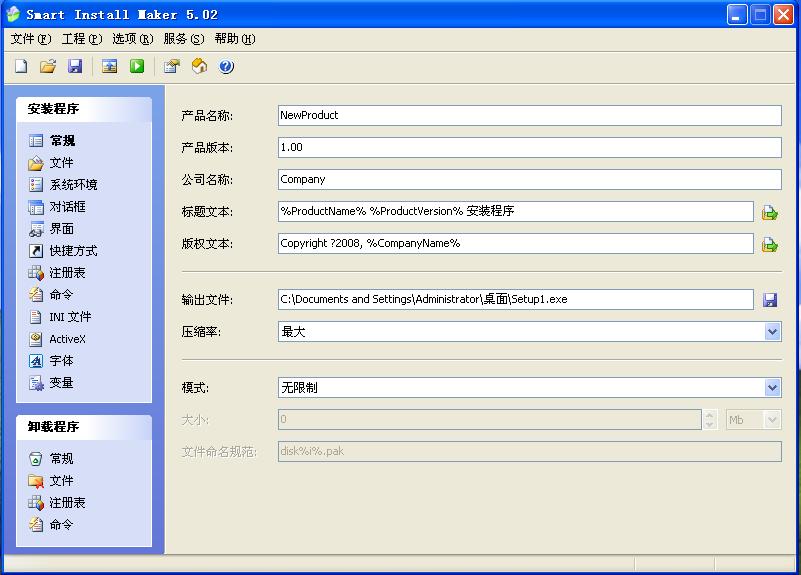This screenshot has height=575, width=801.
Task: Click the 标题文本 input field
Action: (x=515, y=211)
